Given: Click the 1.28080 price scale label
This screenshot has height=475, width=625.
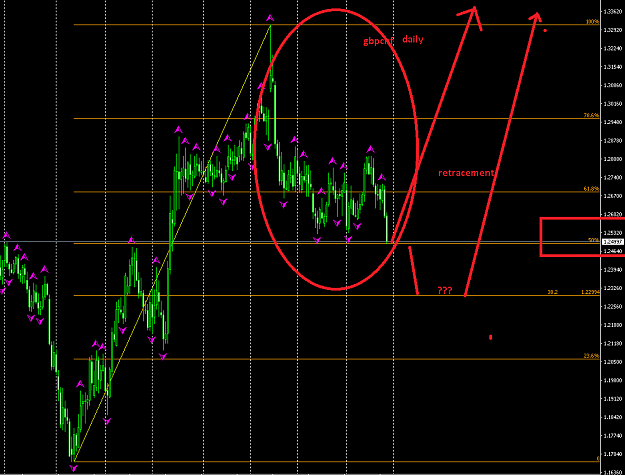Looking at the screenshot, I should [x=613, y=159].
